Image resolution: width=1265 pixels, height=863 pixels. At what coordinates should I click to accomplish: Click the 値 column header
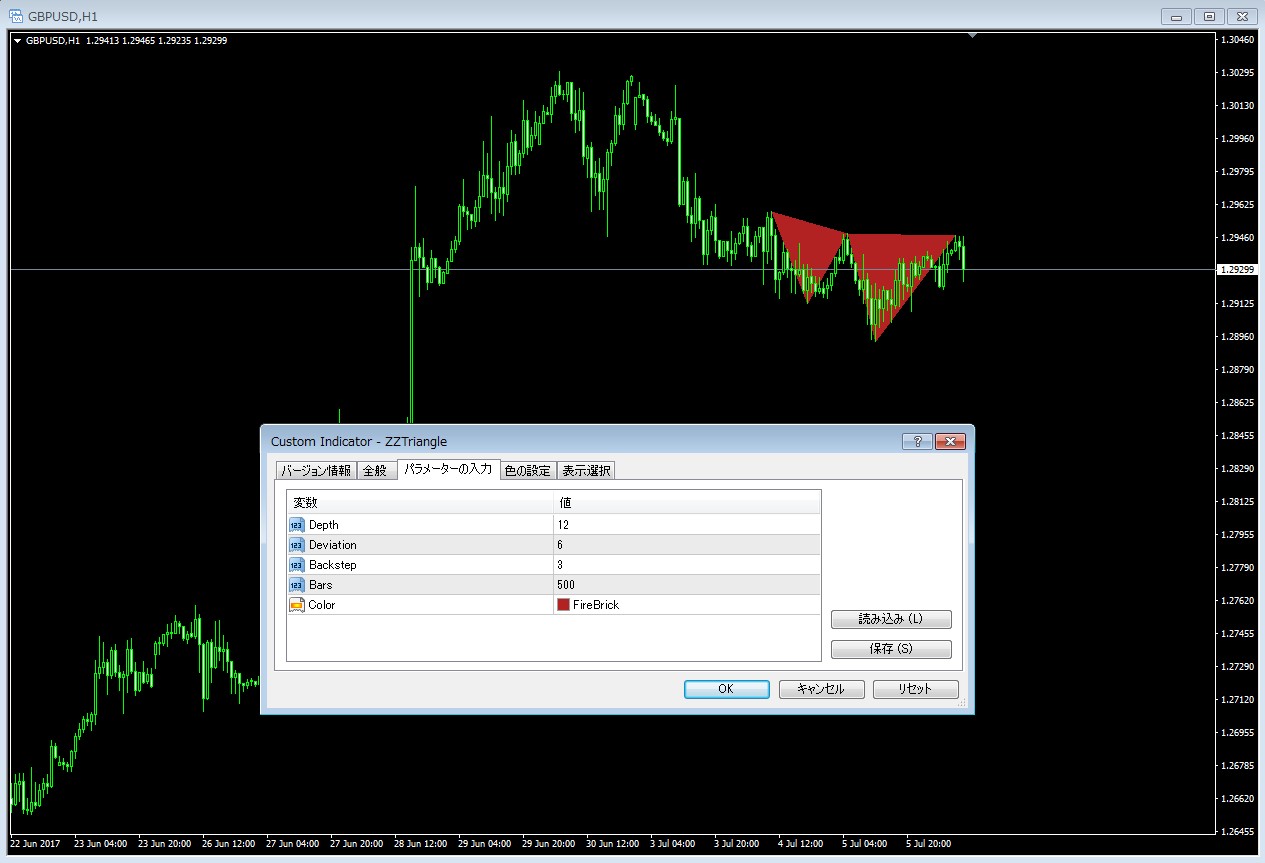click(687, 502)
